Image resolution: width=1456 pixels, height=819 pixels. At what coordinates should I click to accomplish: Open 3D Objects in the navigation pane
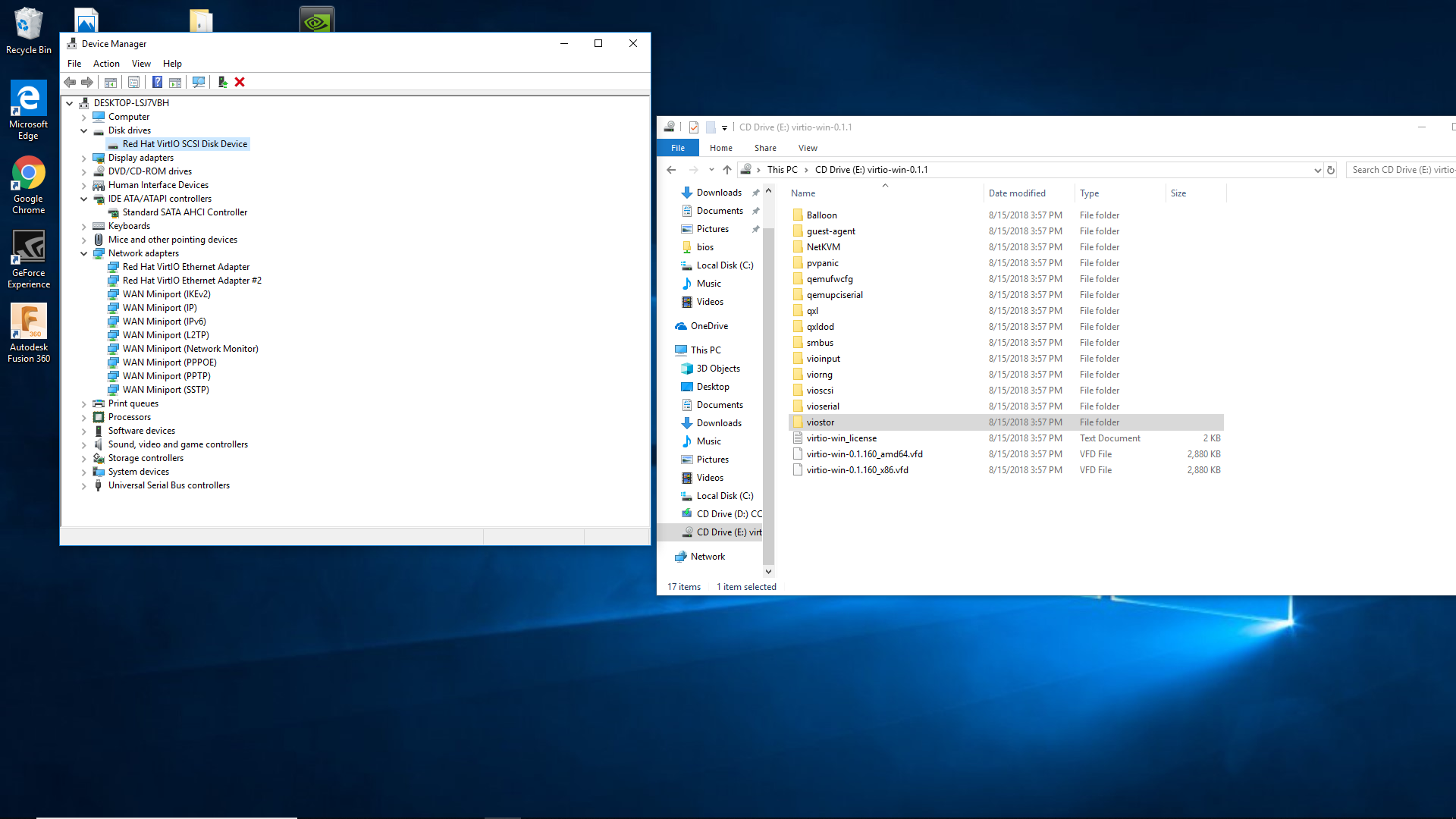click(x=718, y=369)
